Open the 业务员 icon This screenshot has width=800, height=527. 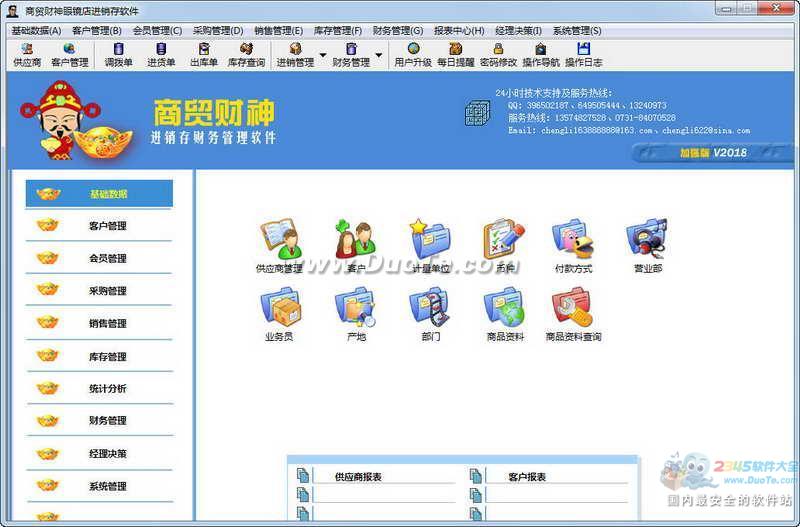[x=280, y=314]
